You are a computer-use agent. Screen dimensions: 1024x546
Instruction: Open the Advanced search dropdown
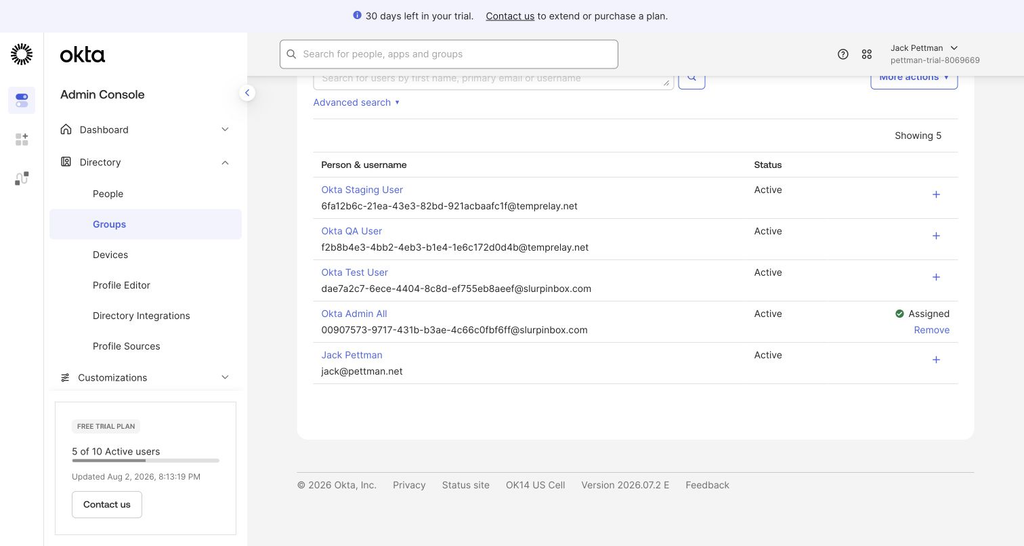(356, 103)
